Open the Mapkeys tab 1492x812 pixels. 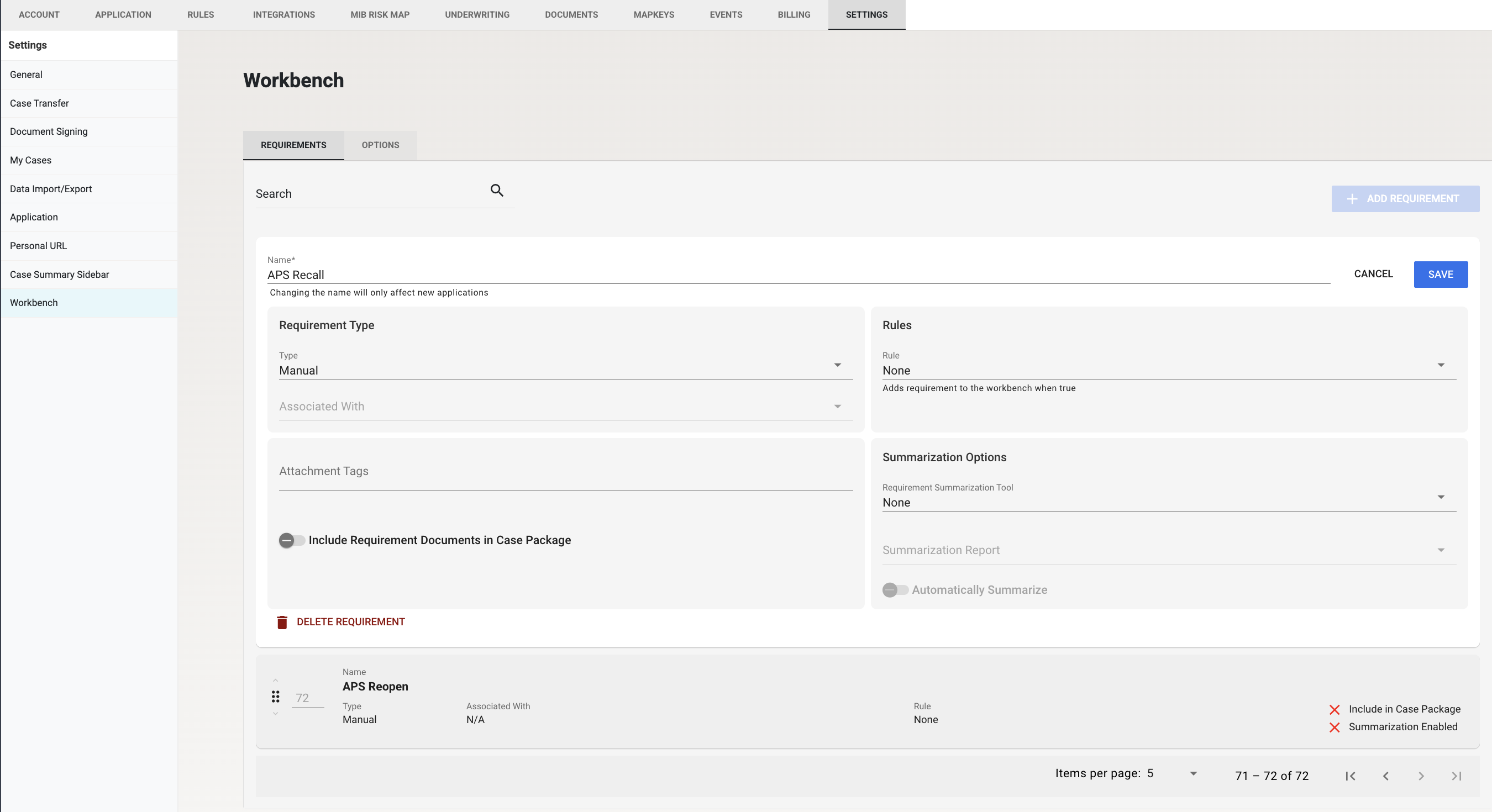[x=654, y=14]
